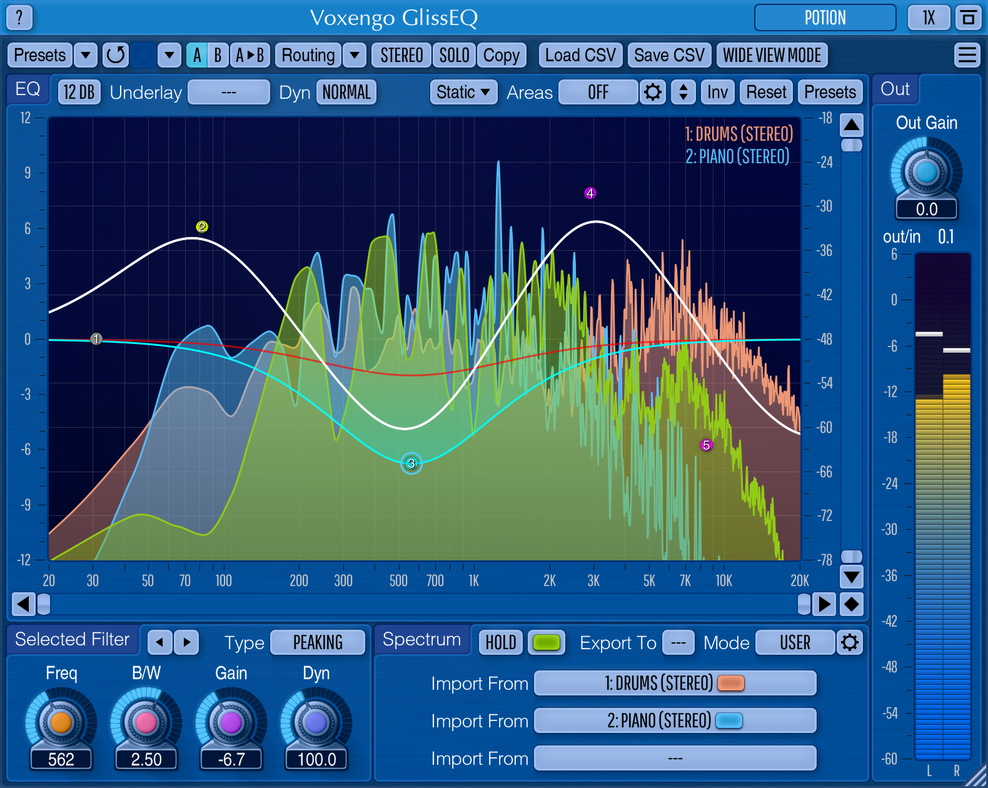Click the preset reset circular arrow icon
Screen dimensions: 988x788
[x=116, y=55]
